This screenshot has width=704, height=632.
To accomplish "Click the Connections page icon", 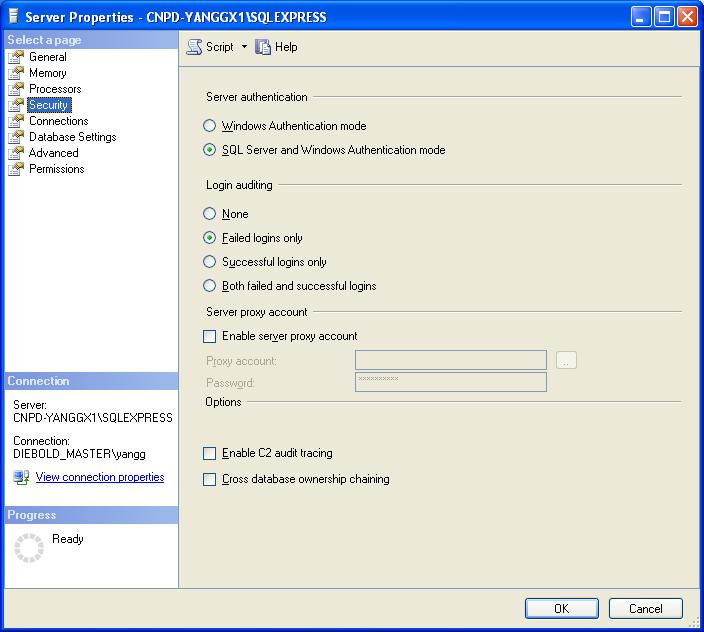I will [16, 121].
